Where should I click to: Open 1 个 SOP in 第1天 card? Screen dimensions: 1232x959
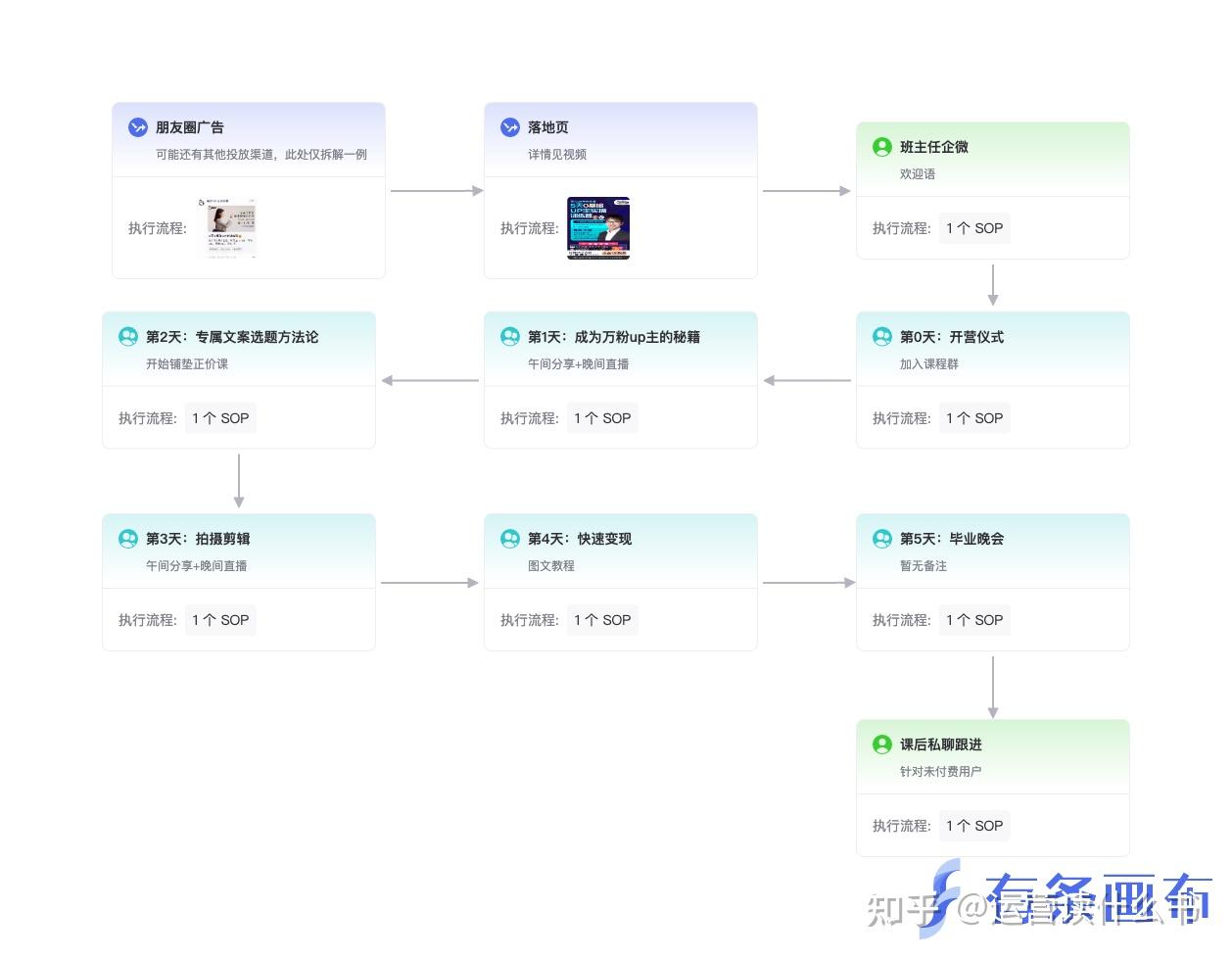click(602, 418)
